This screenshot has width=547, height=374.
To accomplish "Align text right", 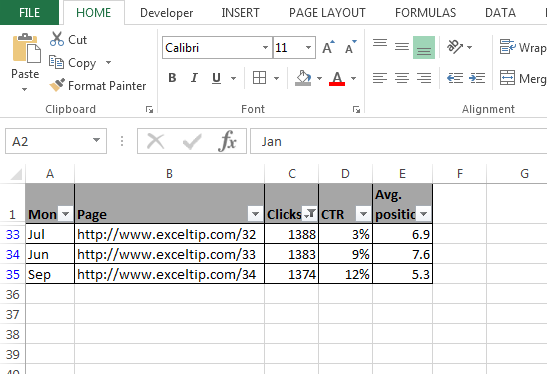I will (424, 78).
